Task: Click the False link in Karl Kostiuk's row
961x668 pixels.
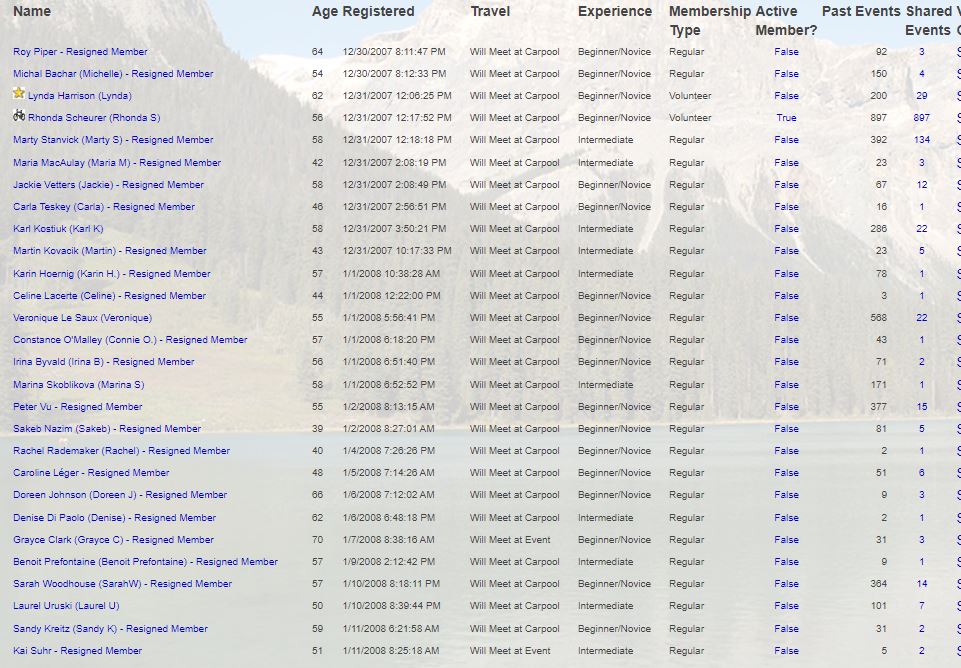Action: tap(786, 229)
